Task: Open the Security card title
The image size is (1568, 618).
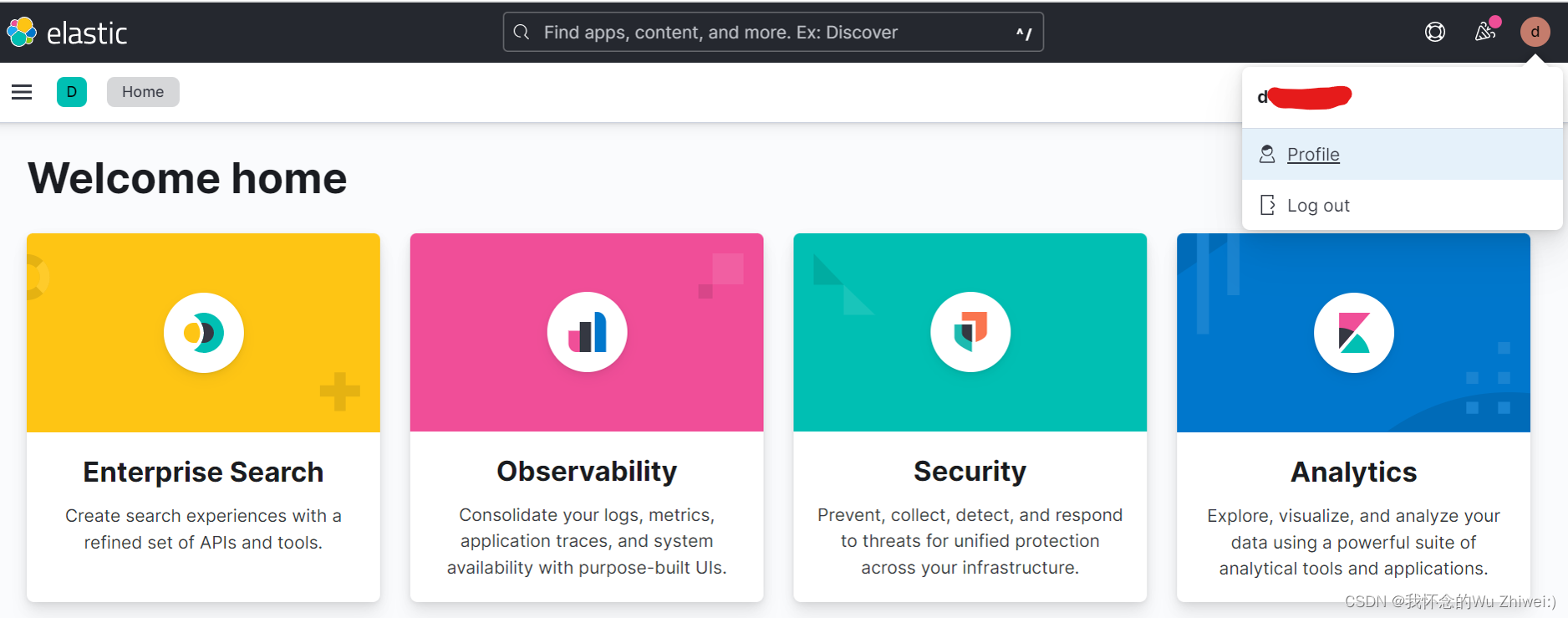Action: (x=970, y=471)
